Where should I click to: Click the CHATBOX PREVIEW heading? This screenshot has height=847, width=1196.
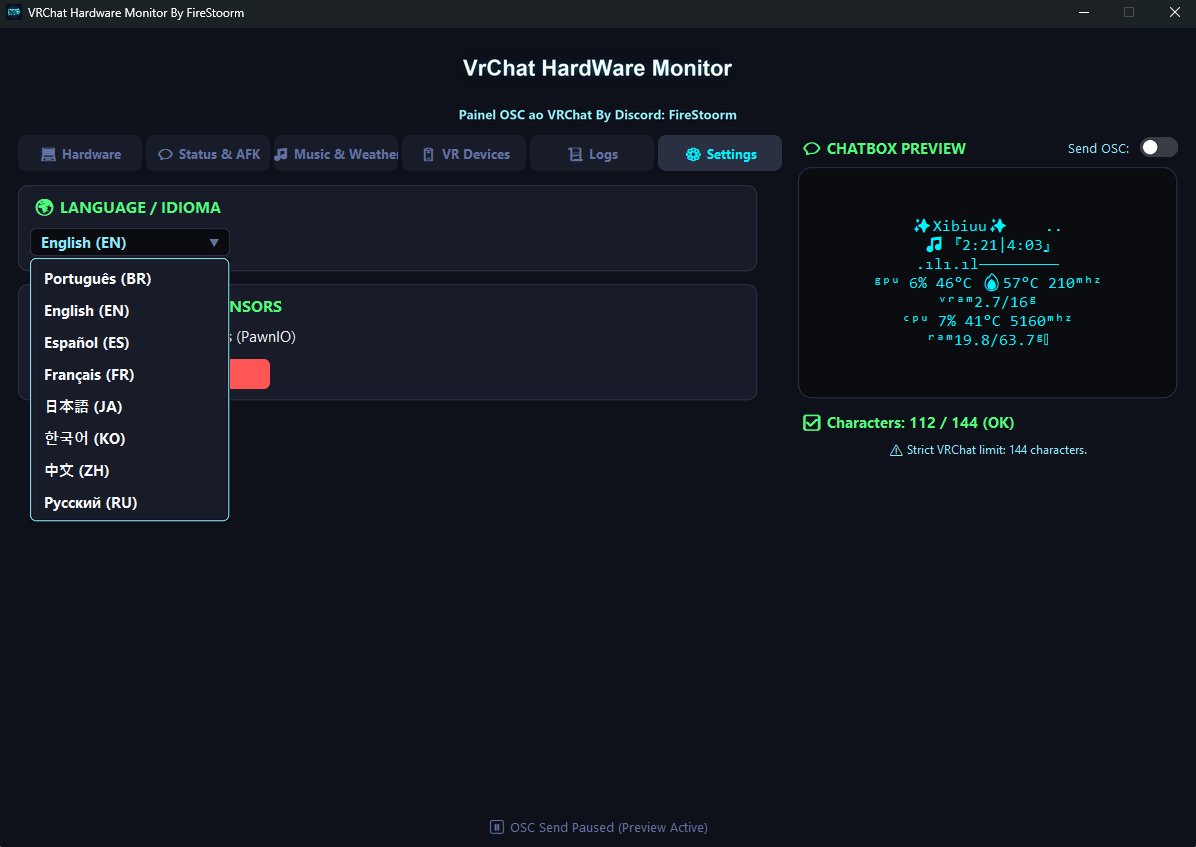[x=895, y=149]
